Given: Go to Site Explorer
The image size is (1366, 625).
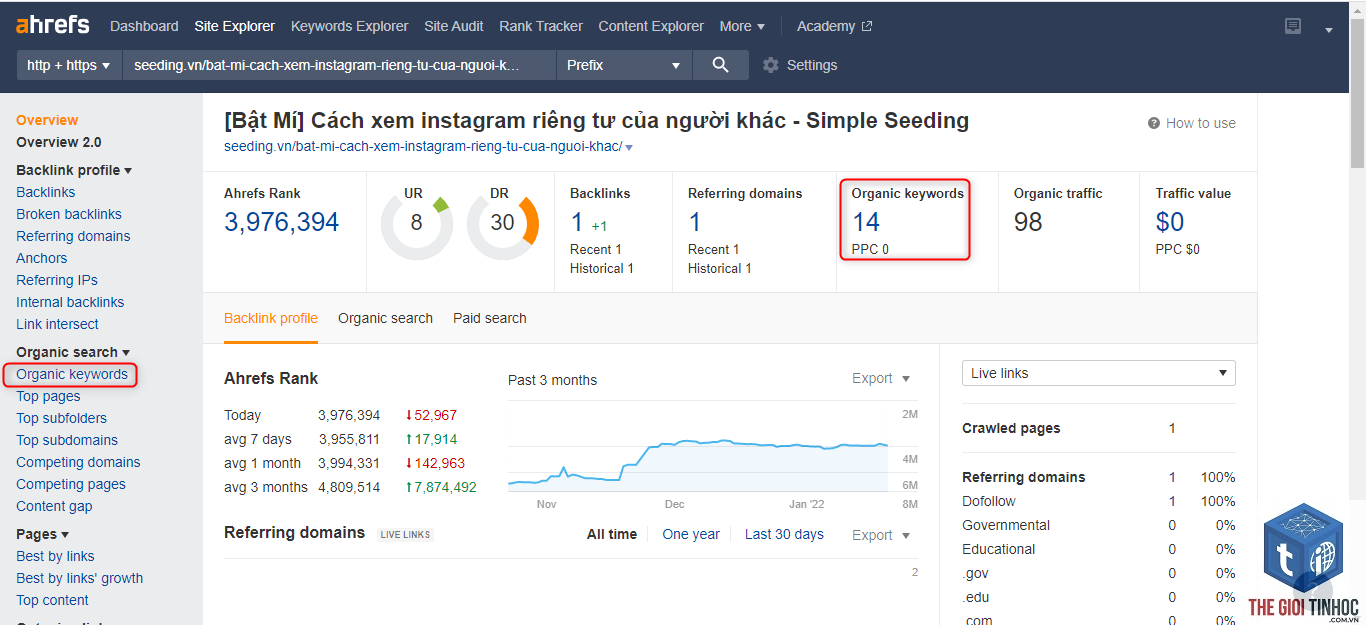Looking at the screenshot, I should 235,26.
